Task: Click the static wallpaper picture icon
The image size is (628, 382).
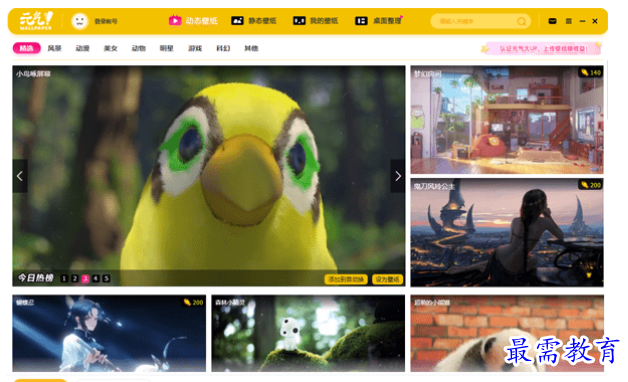Action: (237, 20)
